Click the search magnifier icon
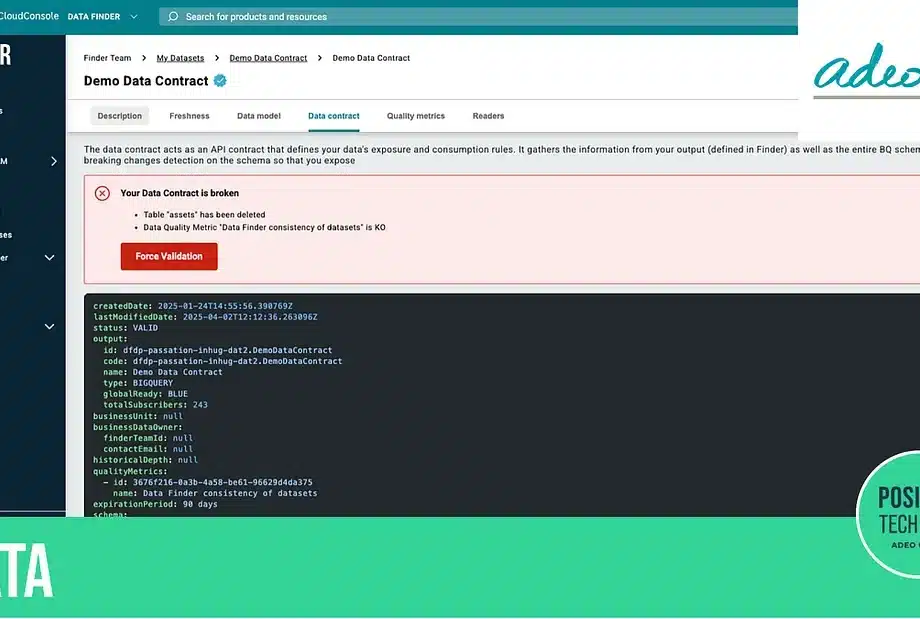 [x=174, y=16]
